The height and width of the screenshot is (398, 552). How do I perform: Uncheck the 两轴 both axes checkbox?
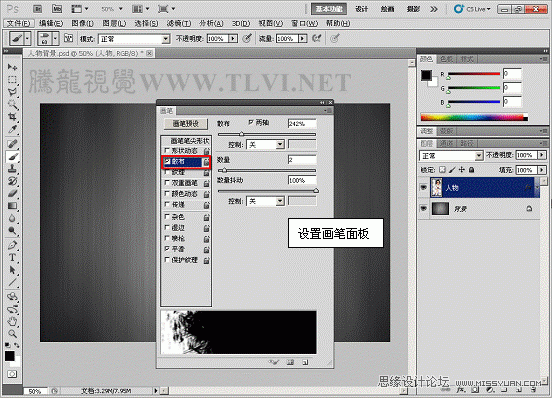click(x=251, y=122)
